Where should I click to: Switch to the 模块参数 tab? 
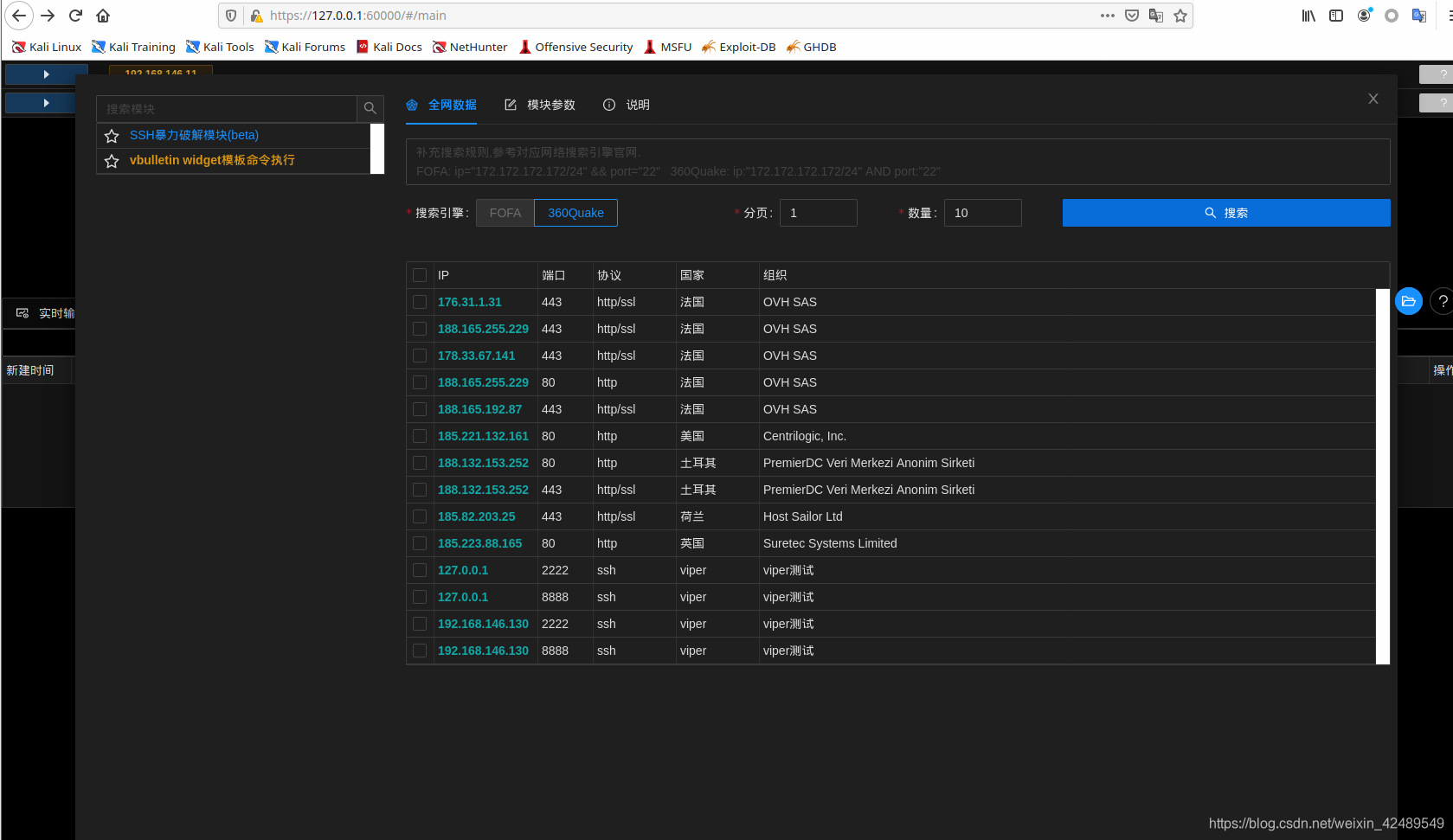tap(540, 105)
